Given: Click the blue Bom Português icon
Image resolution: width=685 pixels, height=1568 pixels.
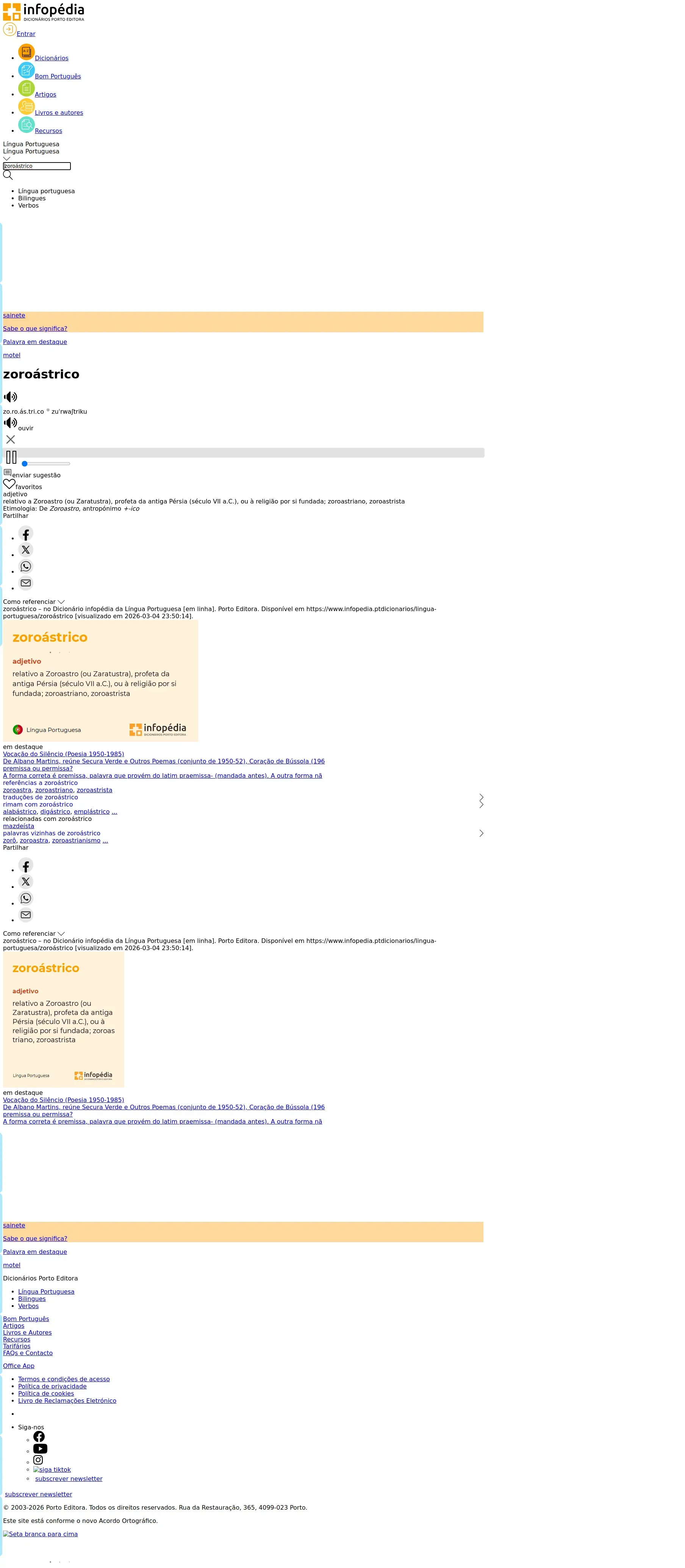Looking at the screenshot, I should click(26, 70).
